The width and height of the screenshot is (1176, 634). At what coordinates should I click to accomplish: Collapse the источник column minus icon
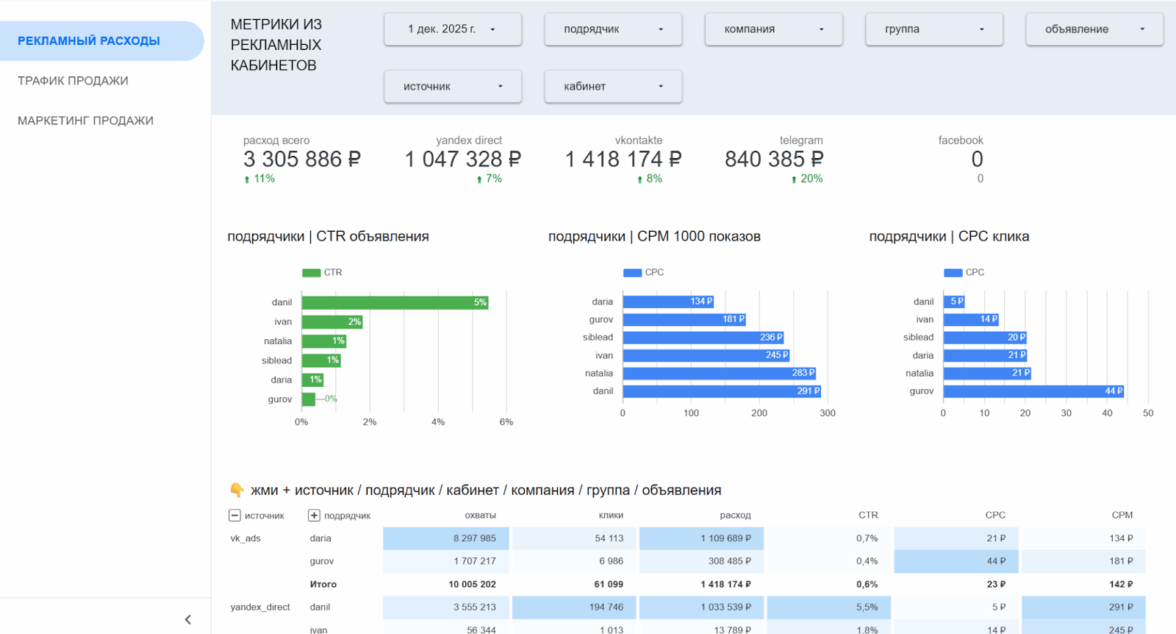[234, 516]
